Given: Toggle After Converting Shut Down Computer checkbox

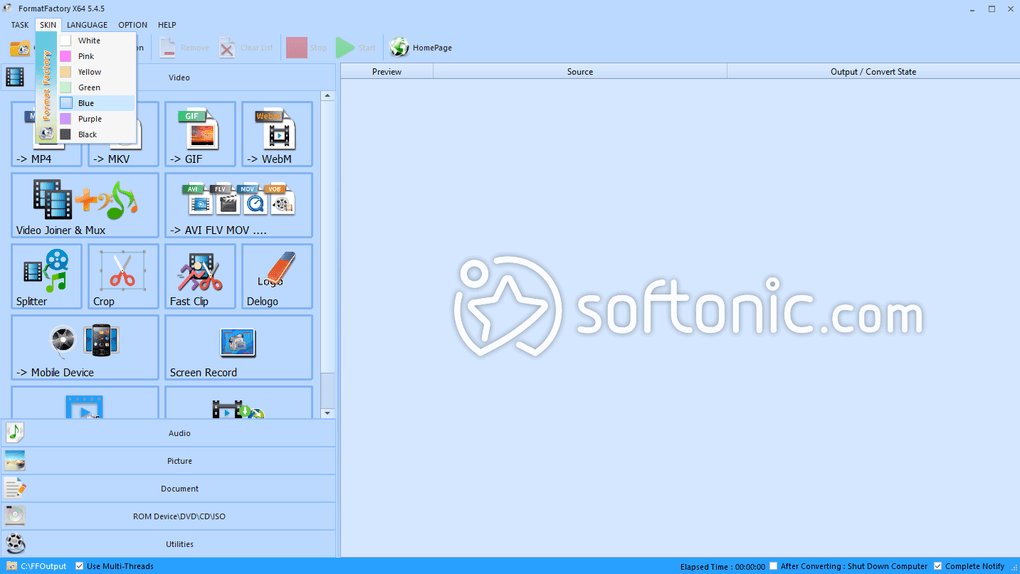Looking at the screenshot, I should point(773,566).
